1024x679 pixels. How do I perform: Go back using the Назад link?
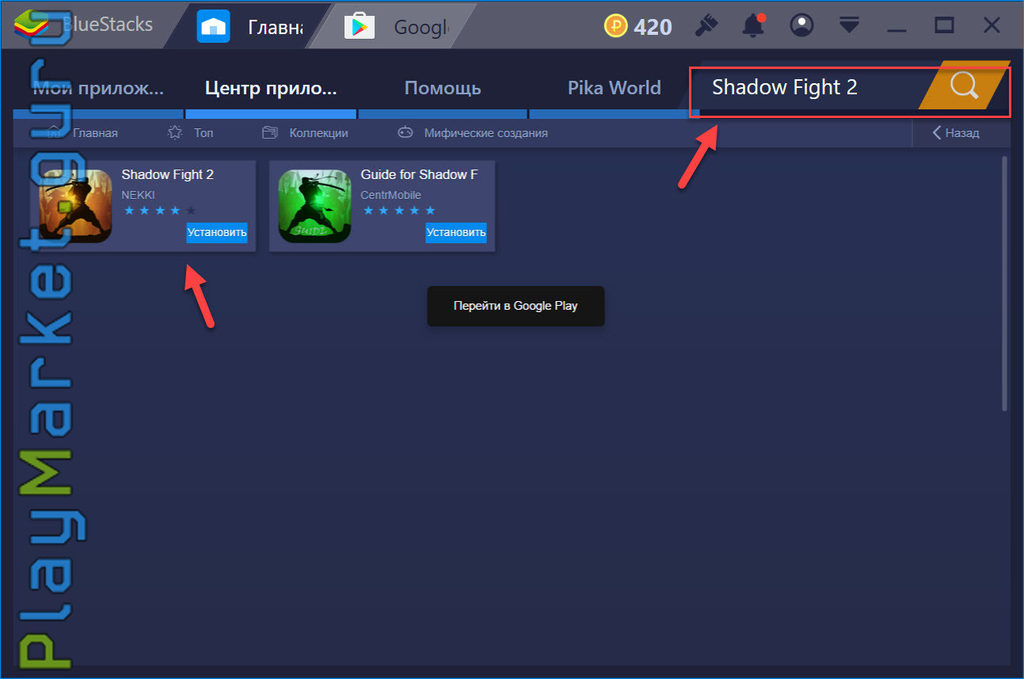click(955, 133)
